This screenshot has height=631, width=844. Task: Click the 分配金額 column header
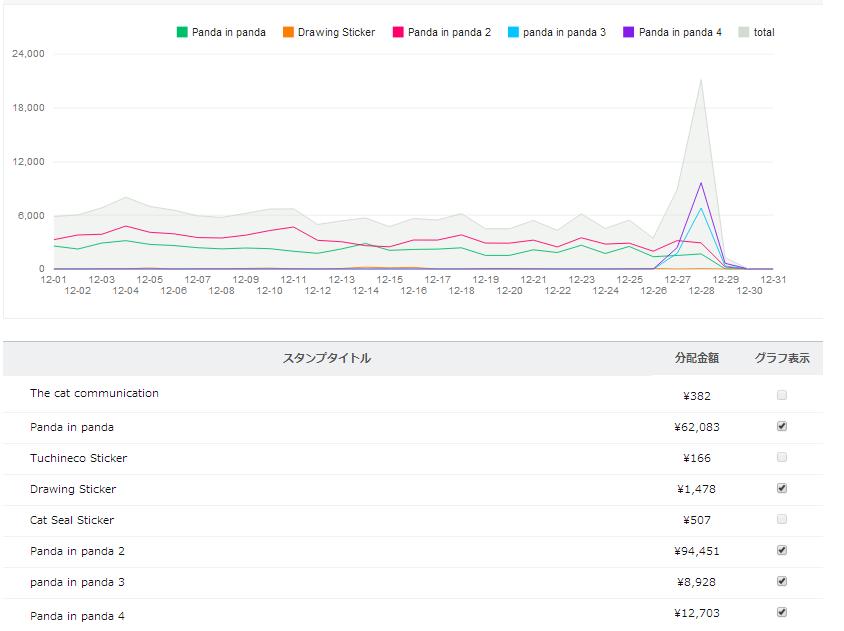click(x=697, y=358)
